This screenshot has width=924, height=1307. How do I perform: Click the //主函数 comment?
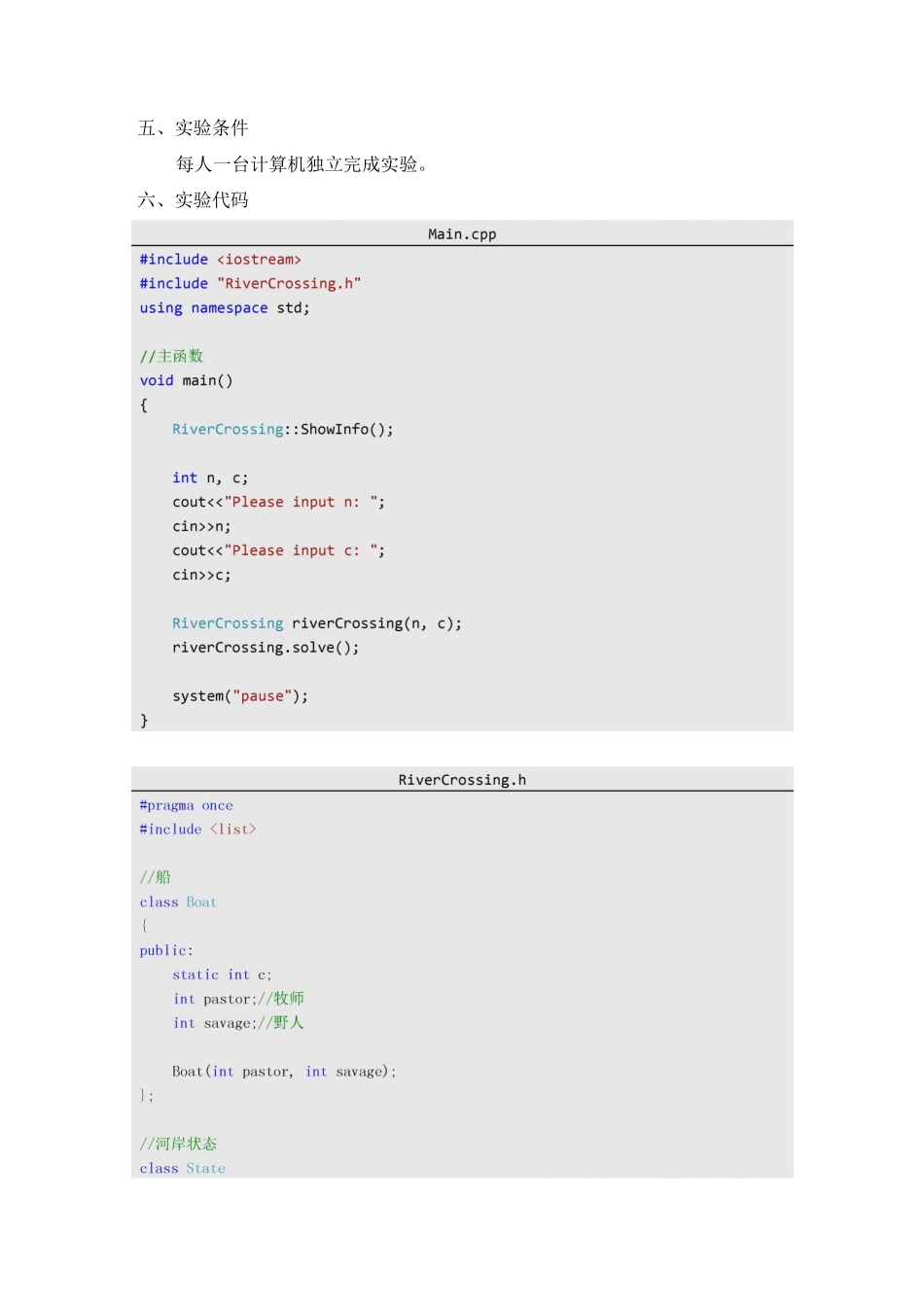click(171, 356)
